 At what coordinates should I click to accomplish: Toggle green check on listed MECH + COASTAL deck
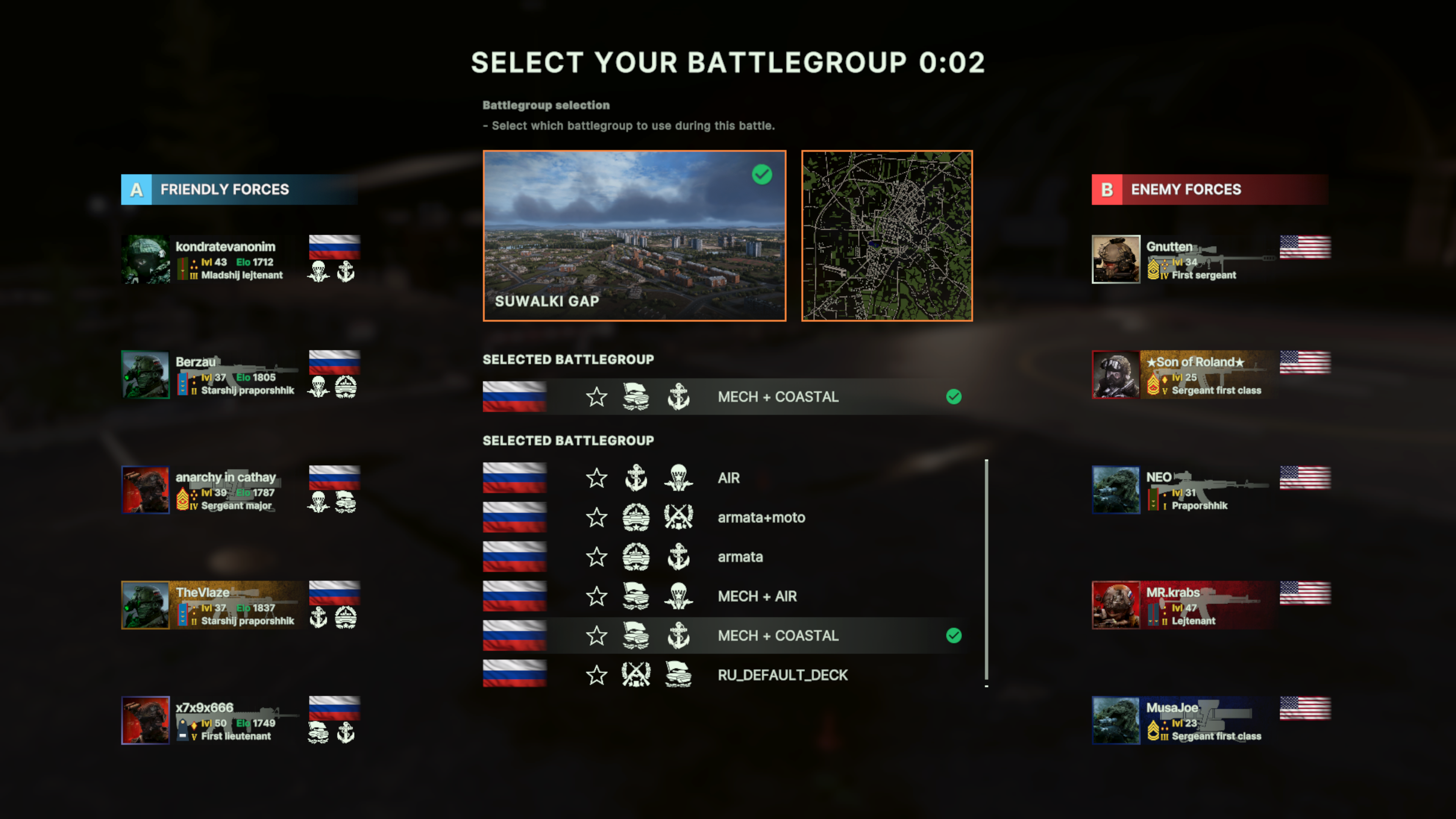[x=954, y=636]
